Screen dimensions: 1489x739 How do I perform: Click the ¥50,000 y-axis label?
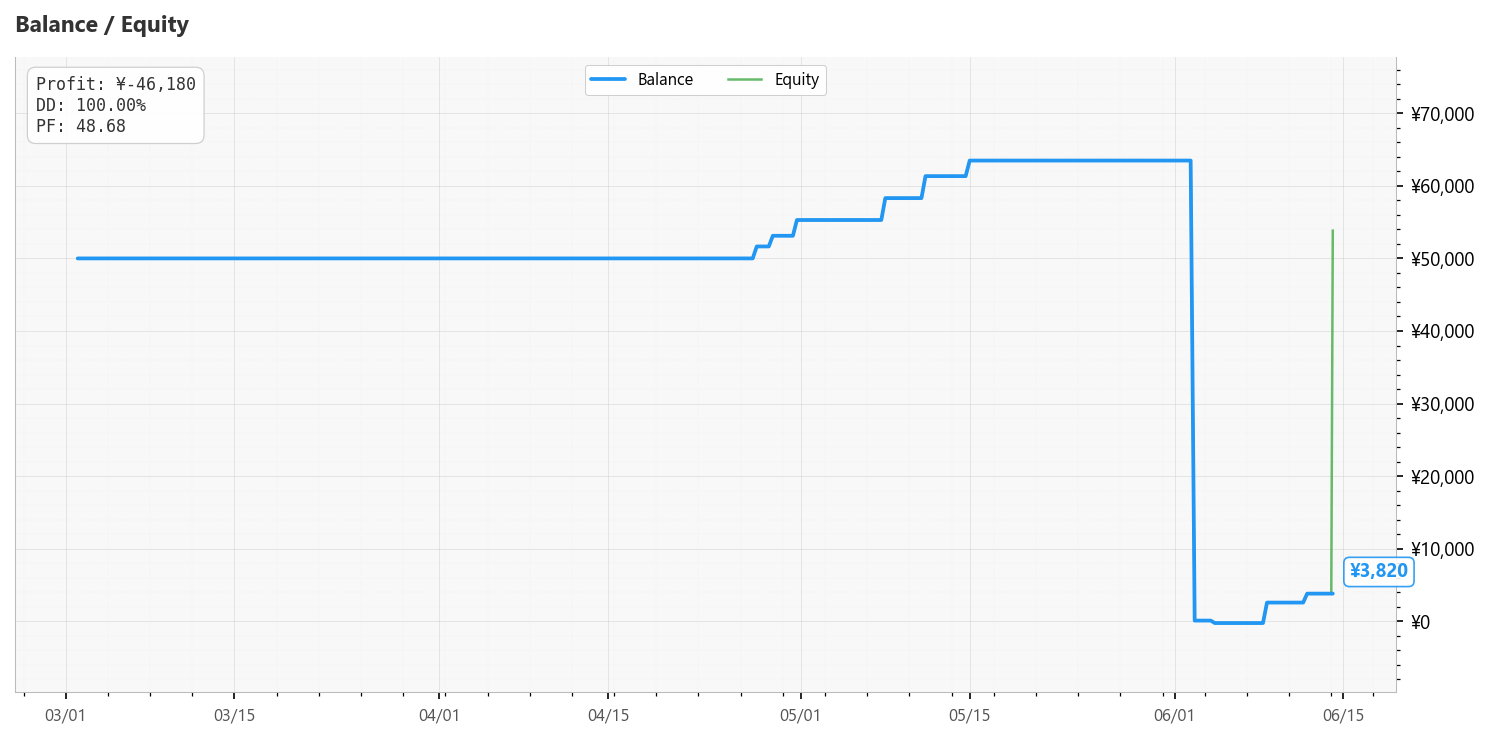[x=1442, y=259]
